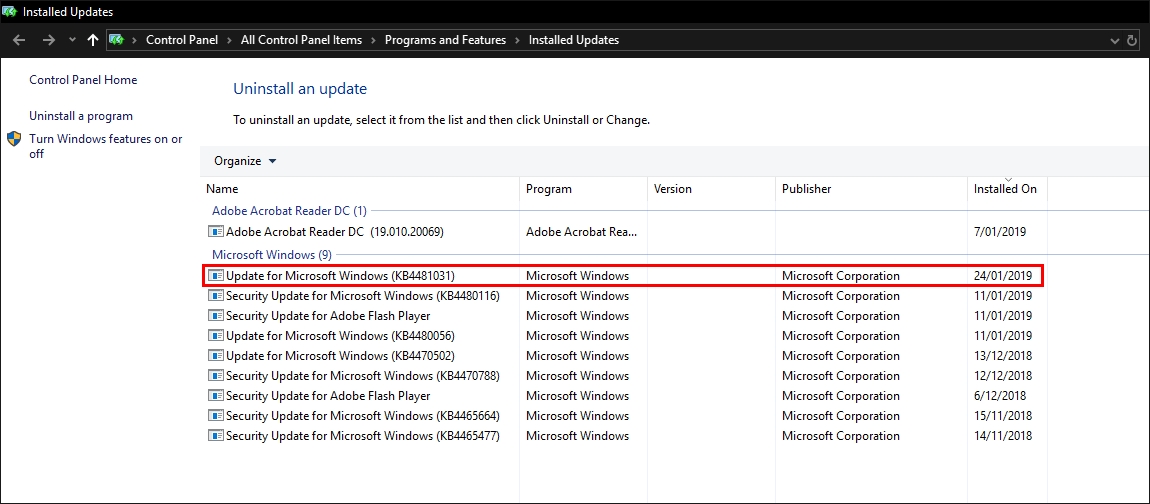1150x504 pixels.
Task: Sort by Publisher column header
Action: pos(872,189)
